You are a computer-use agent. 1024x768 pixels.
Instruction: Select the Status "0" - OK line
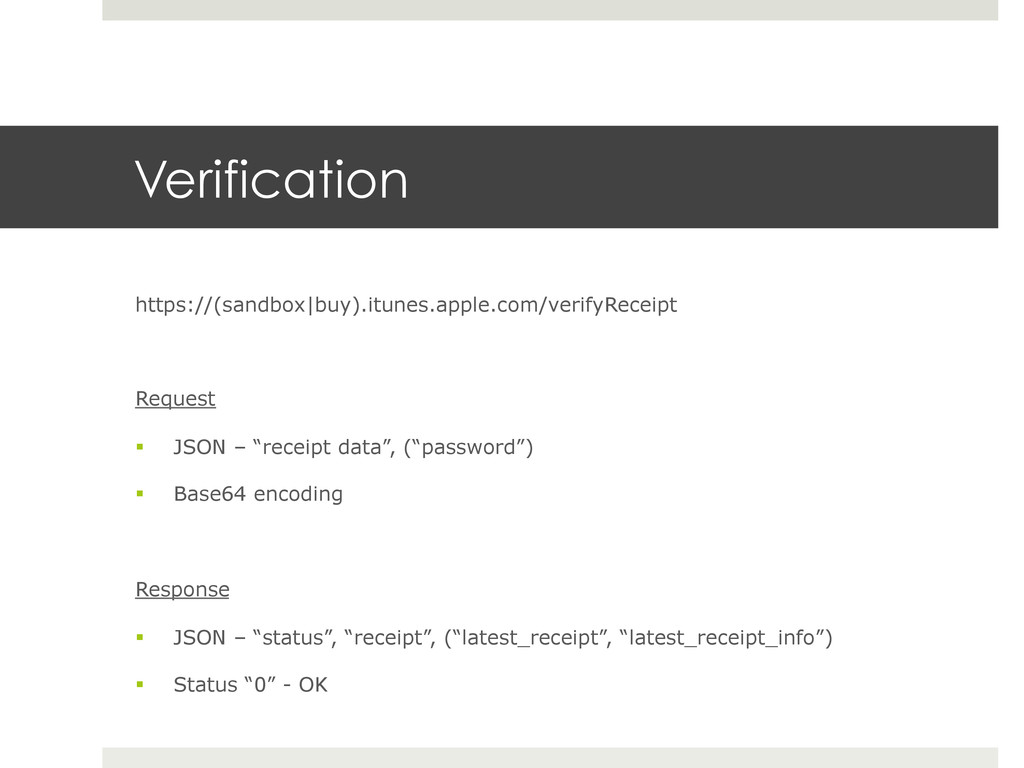(250, 684)
